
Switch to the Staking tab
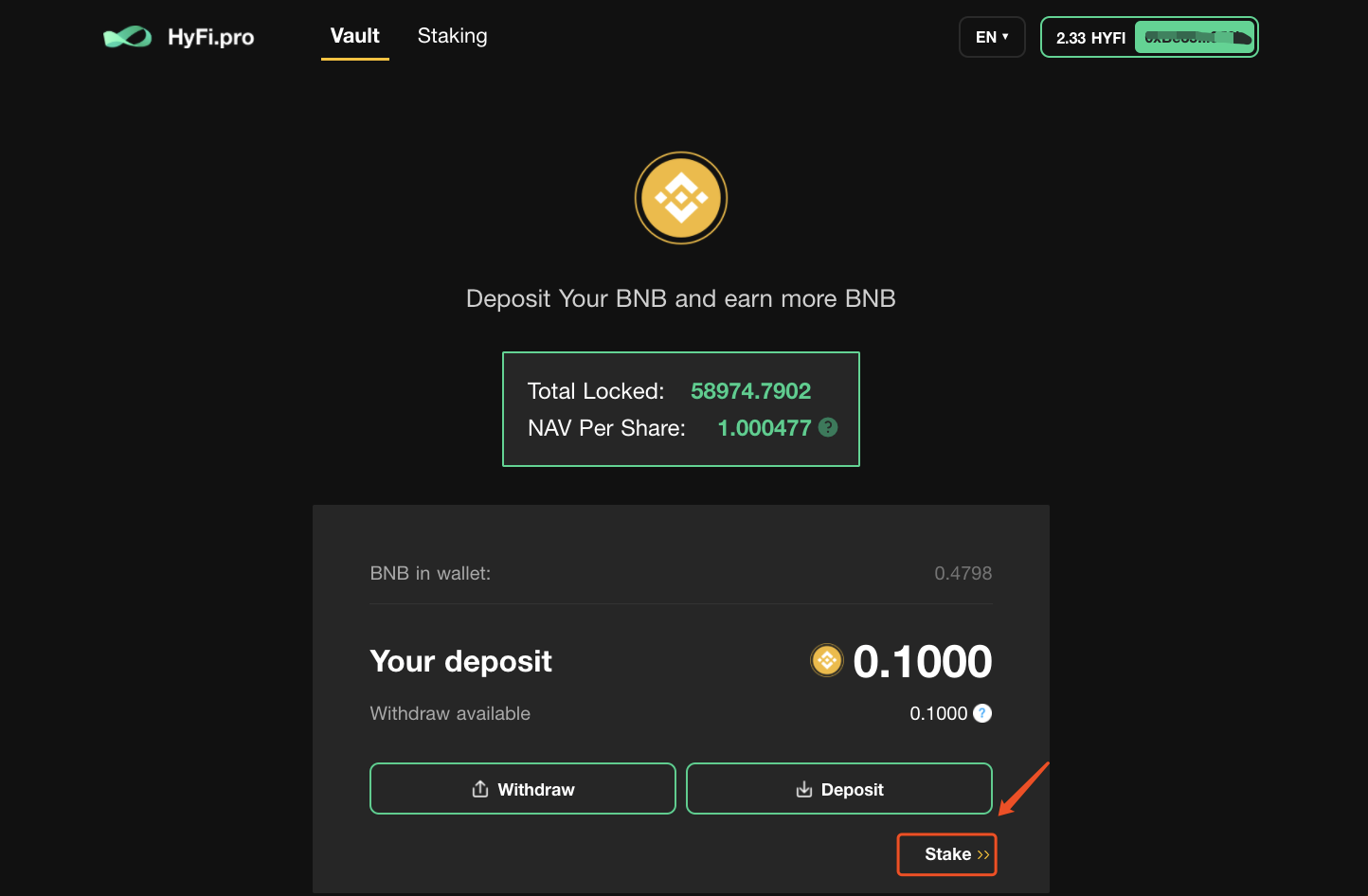(452, 36)
